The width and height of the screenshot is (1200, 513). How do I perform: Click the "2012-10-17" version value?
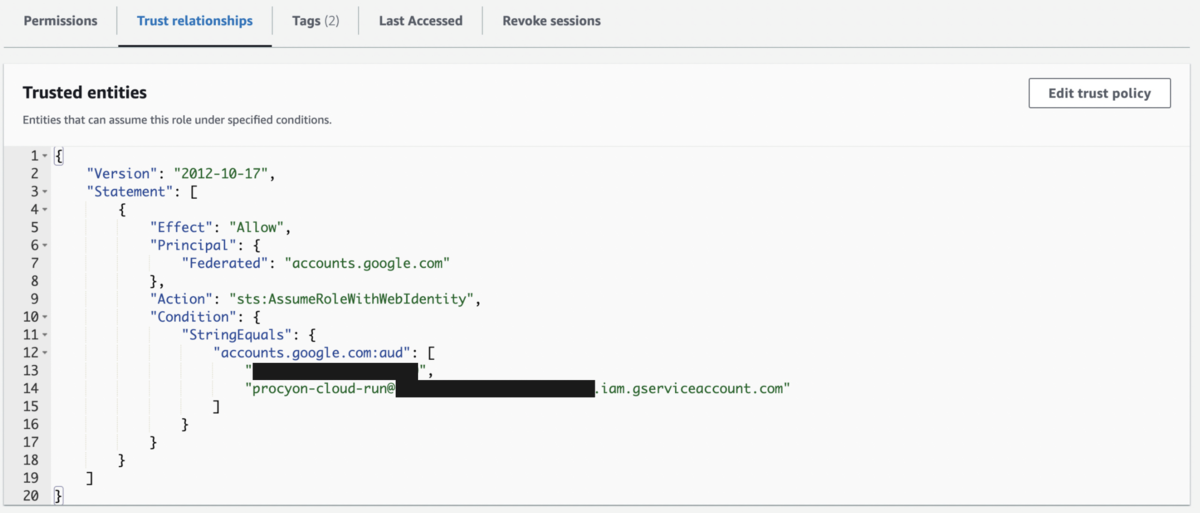(221, 173)
